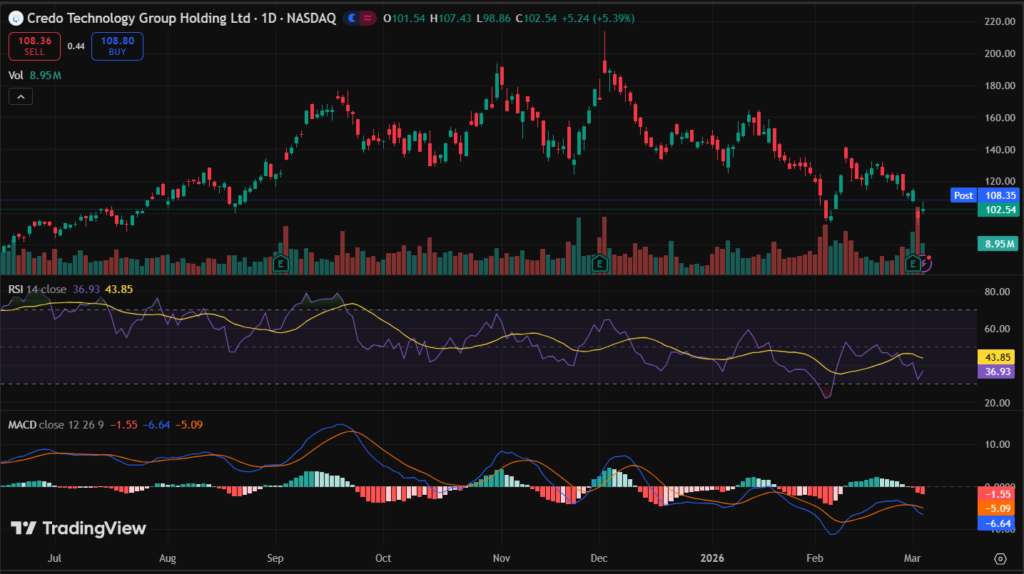Image resolution: width=1024 pixels, height=574 pixels.
Task: Click the TradingView logo
Action: click(78, 528)
